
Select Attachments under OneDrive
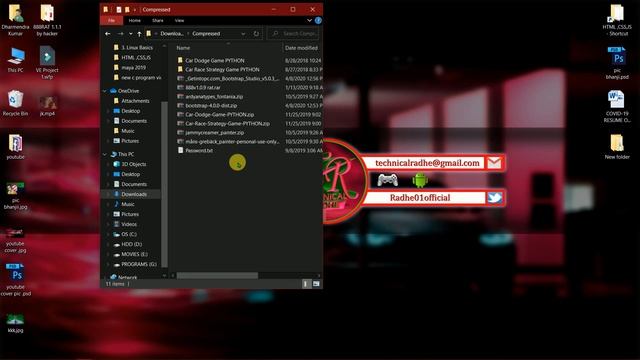pyautogui.click(x=135, y=101)
